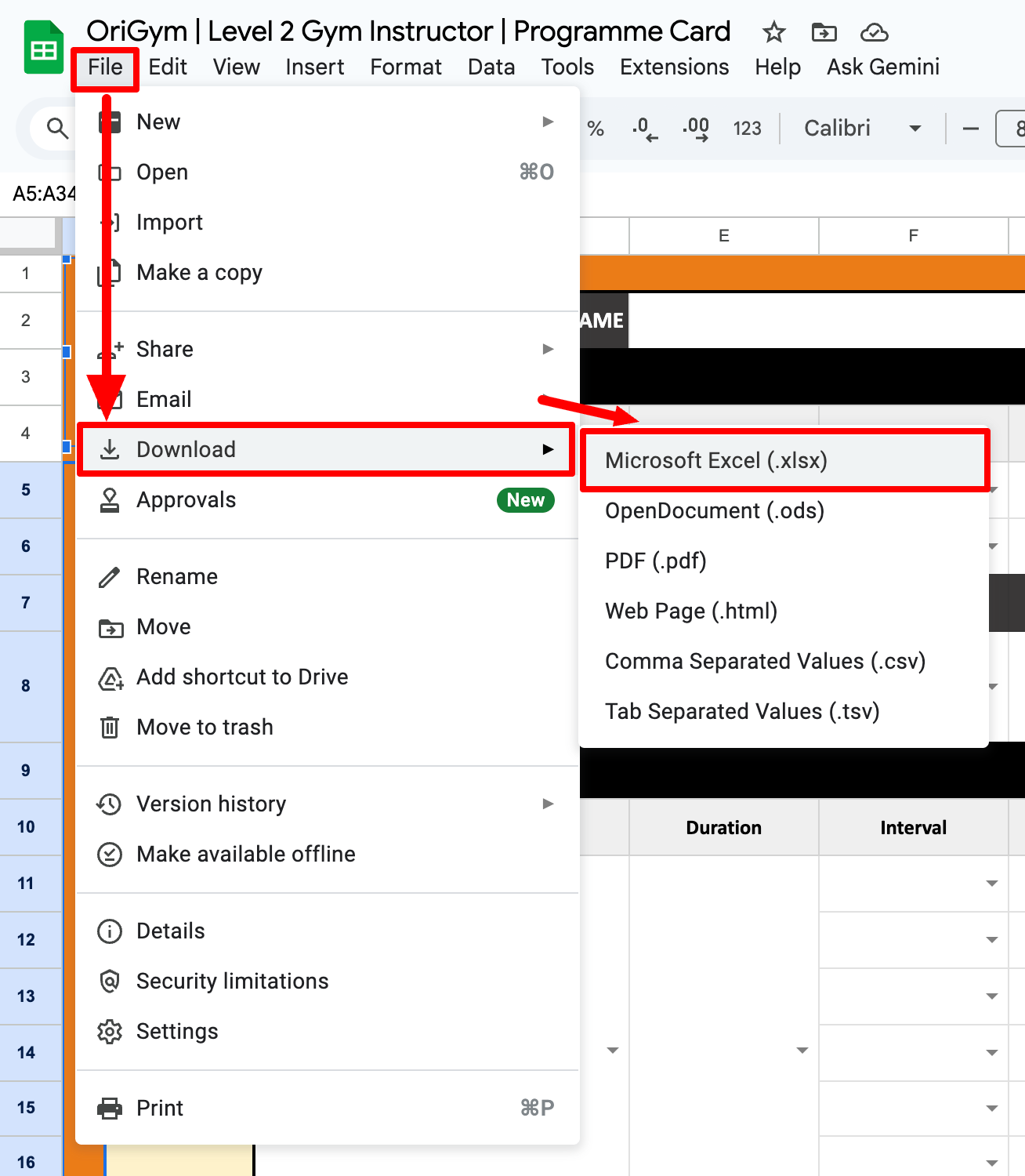1025x1176 pixels.
Task: Select Add shortcut to Drive
Action: pyautogui.click(x=328, y=677)
